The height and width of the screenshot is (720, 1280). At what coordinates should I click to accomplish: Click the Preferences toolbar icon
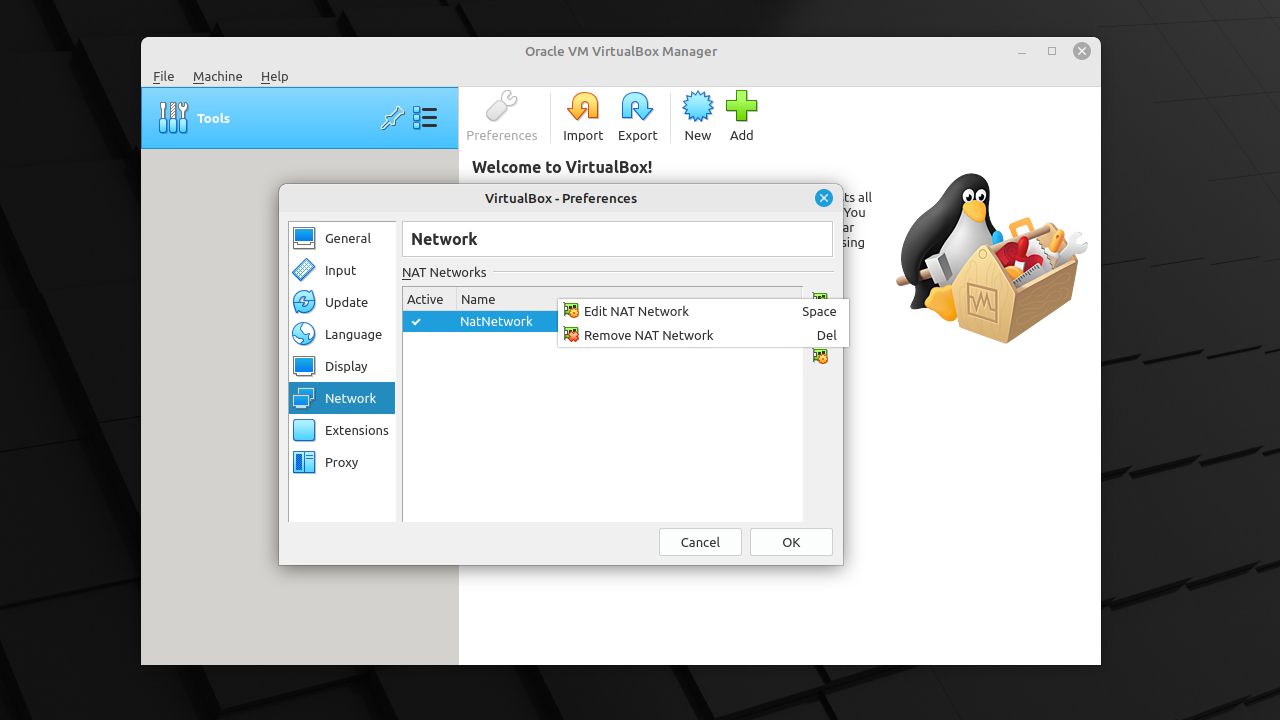(x=501, y=117)
